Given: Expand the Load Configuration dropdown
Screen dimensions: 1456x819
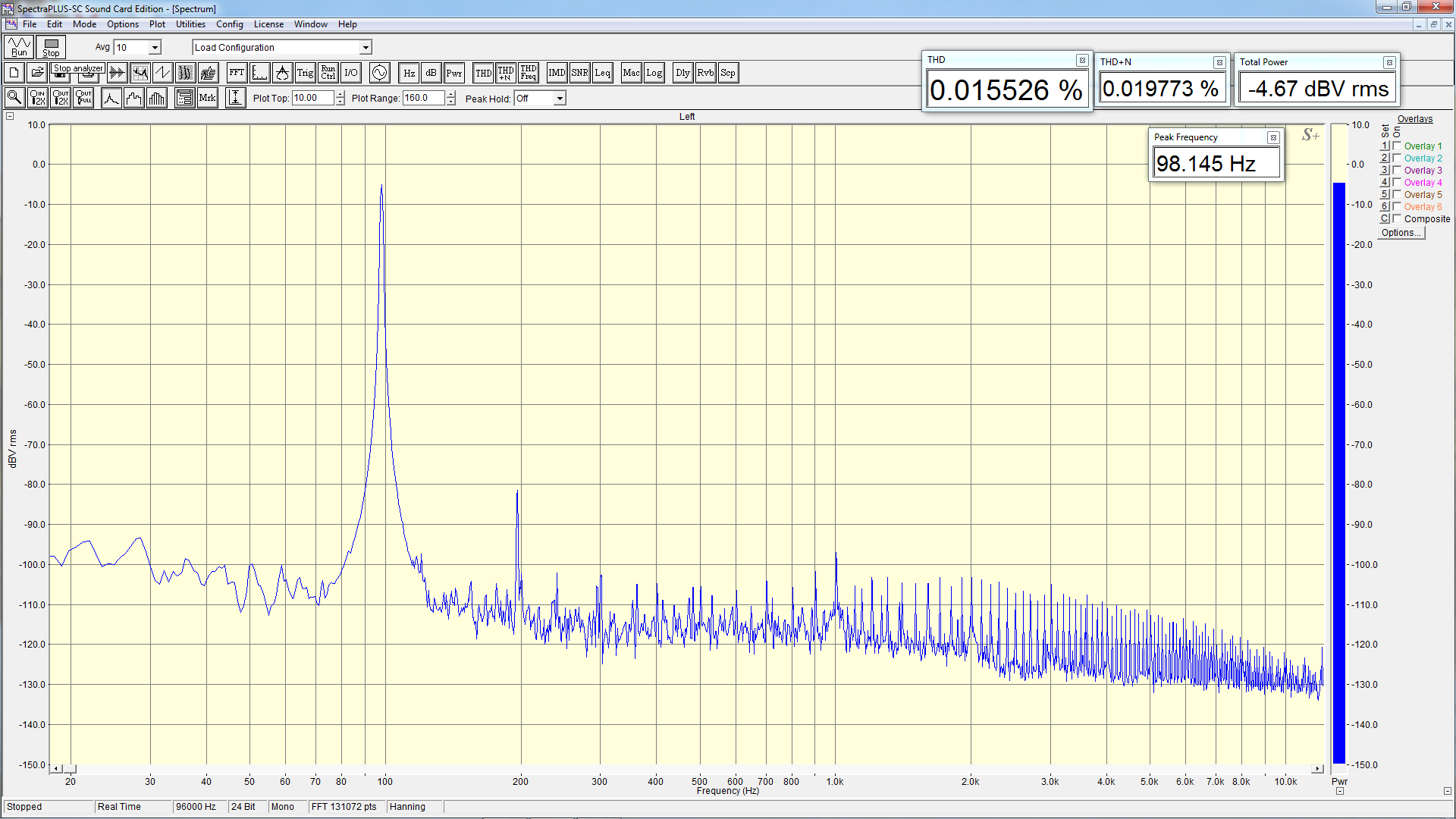Looking at the screenshot, I should pos(366,48).
